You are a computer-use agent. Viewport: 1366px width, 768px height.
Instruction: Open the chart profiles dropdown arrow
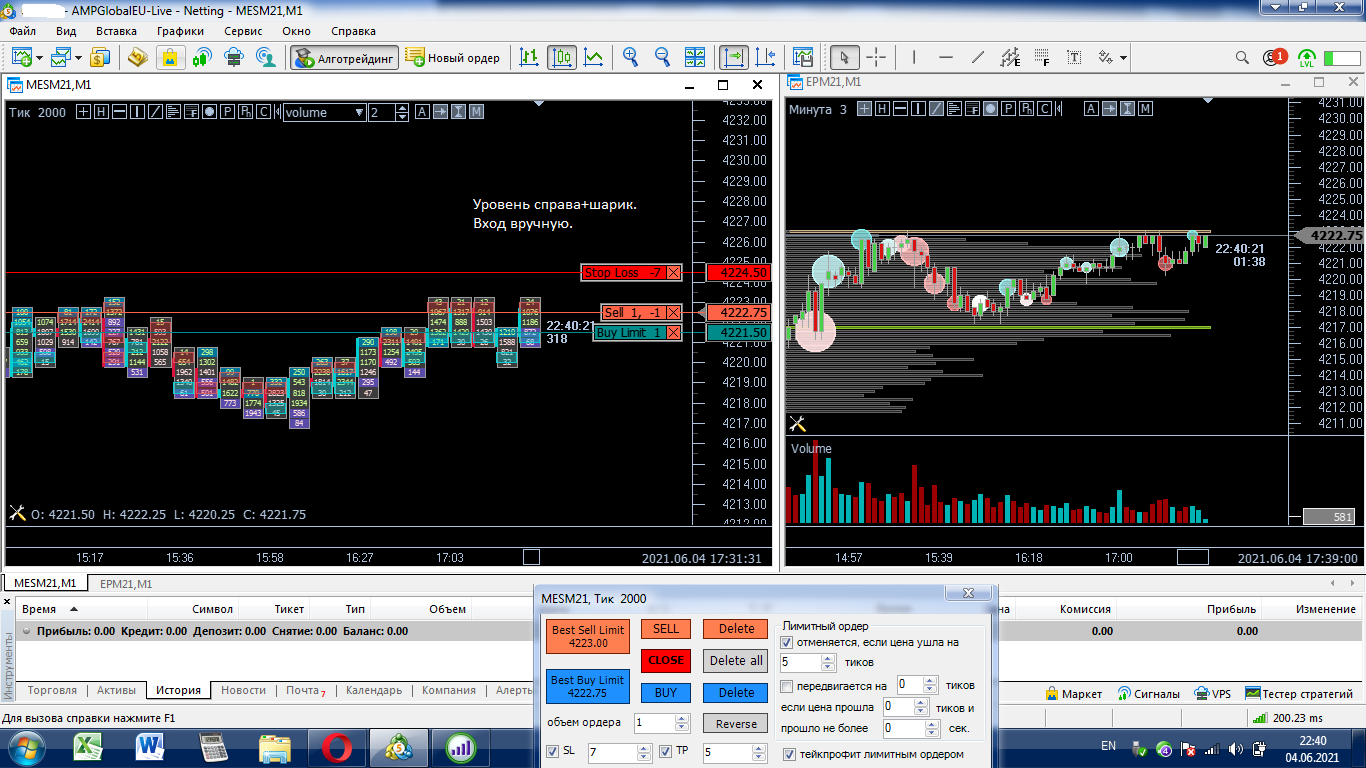coord(77,58)
